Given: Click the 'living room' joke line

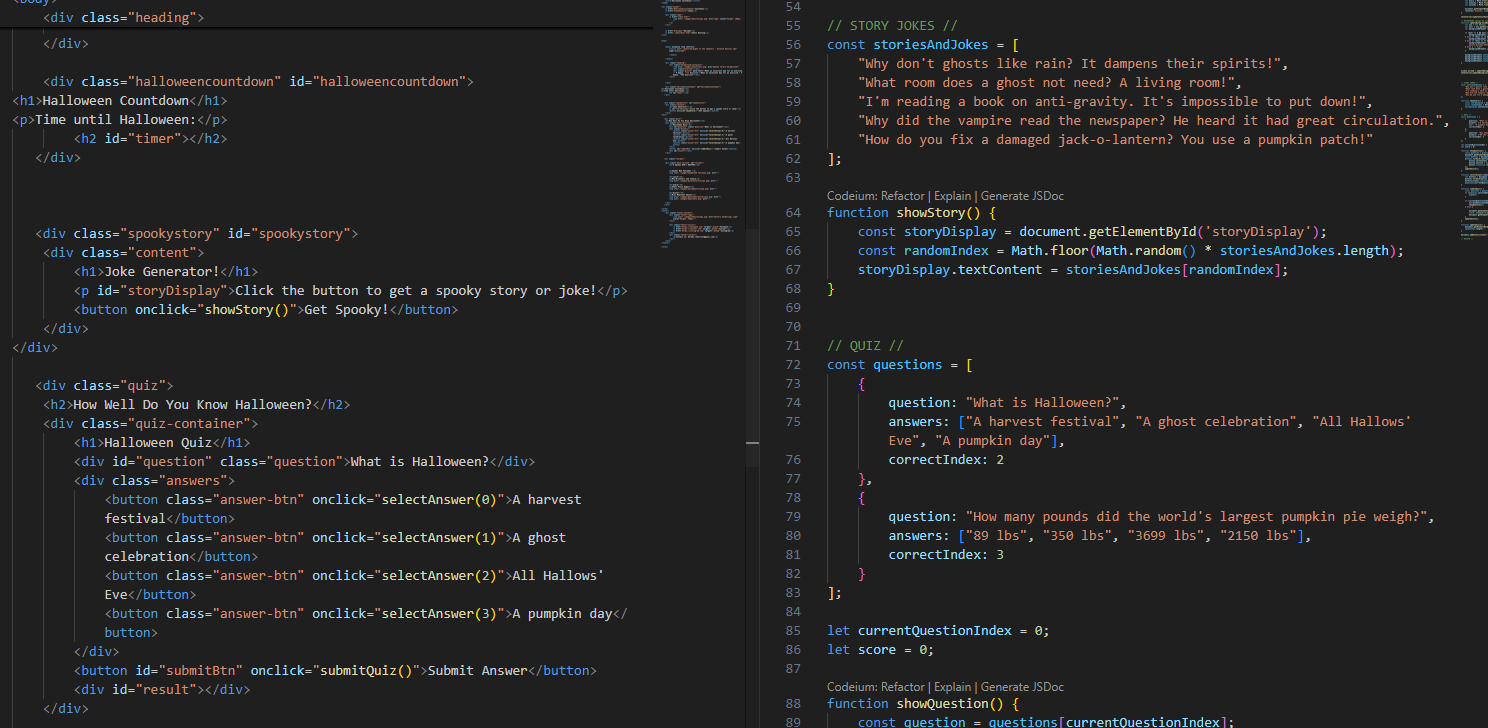Looking at the screenshot, I should point(1050,83).
